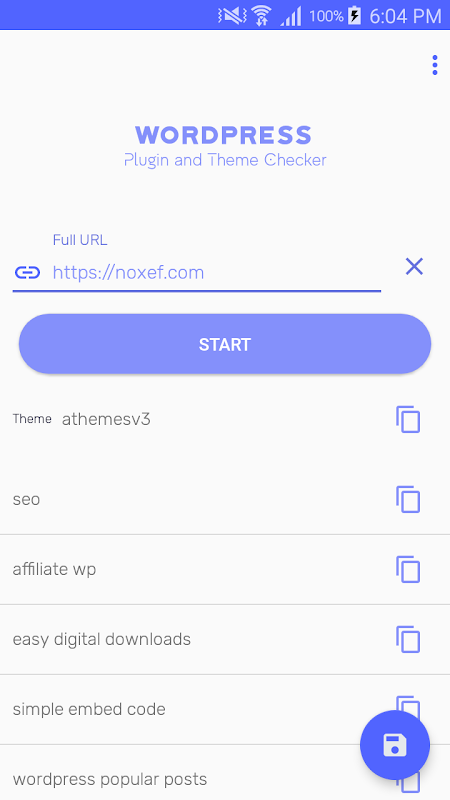Select the seo plugin row
The image size is (450, 800).
pos(225,499)
